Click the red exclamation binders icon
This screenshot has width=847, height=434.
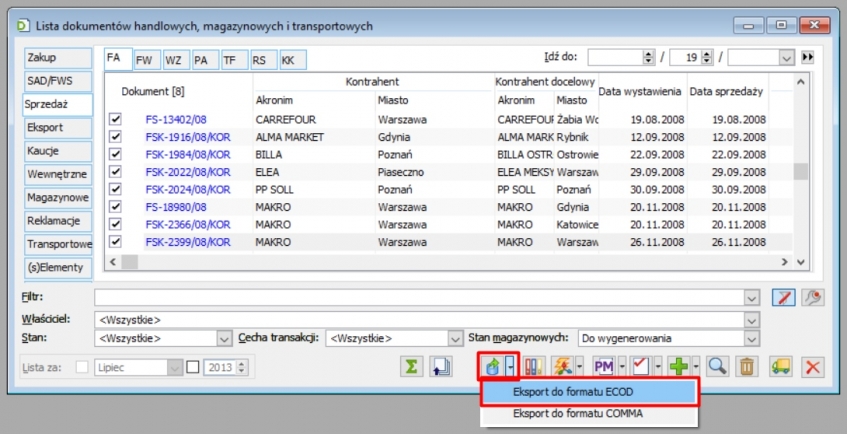pyautogui.click(x=533, y=367)
